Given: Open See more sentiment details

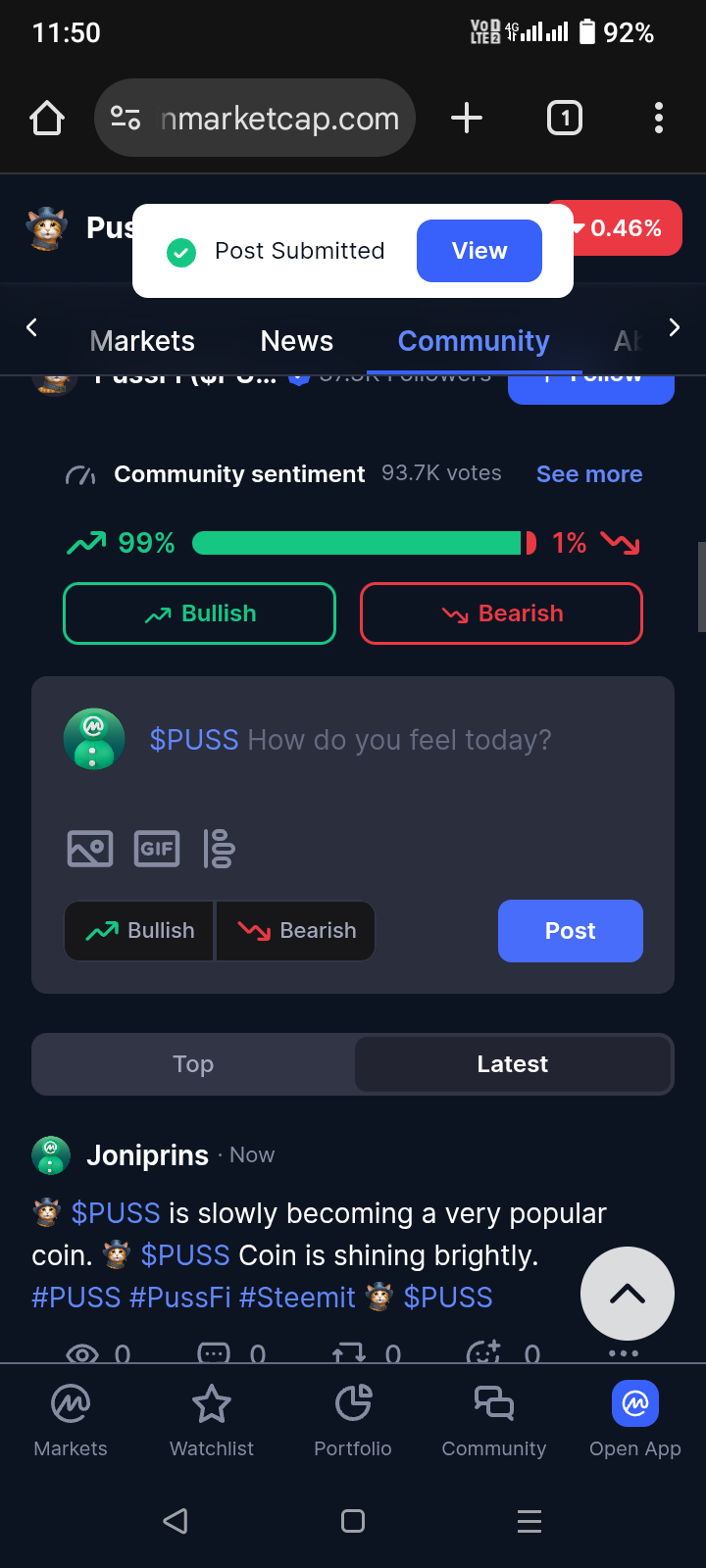Looking at the screenshot, I should click(589, 474).
